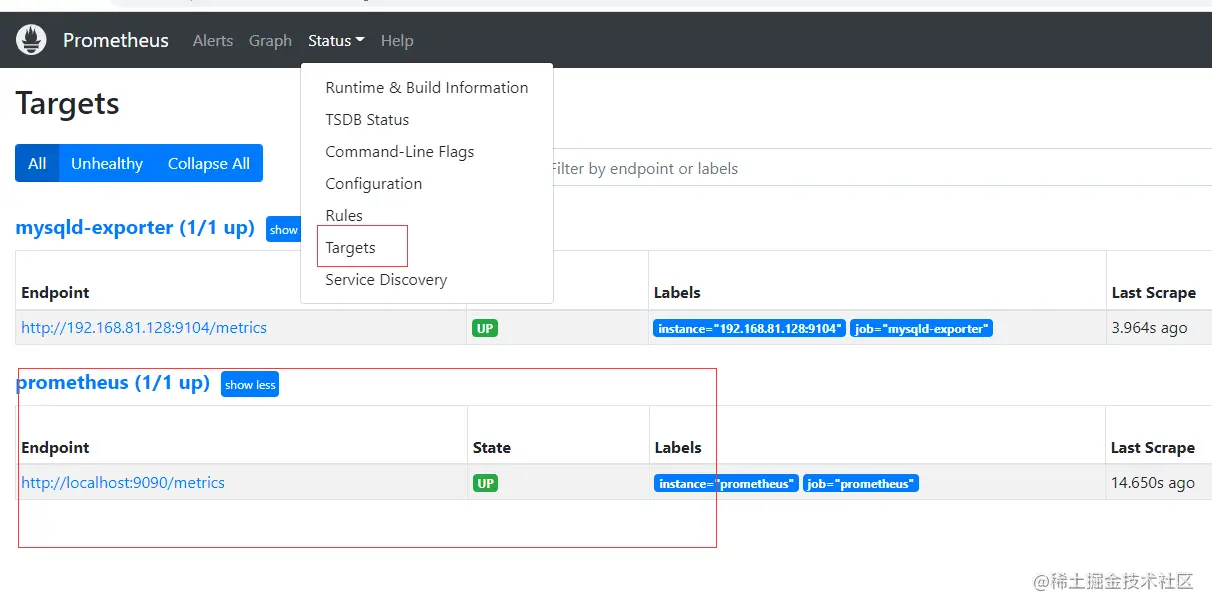Open Command-Line Flags entry

coord(427,152)
